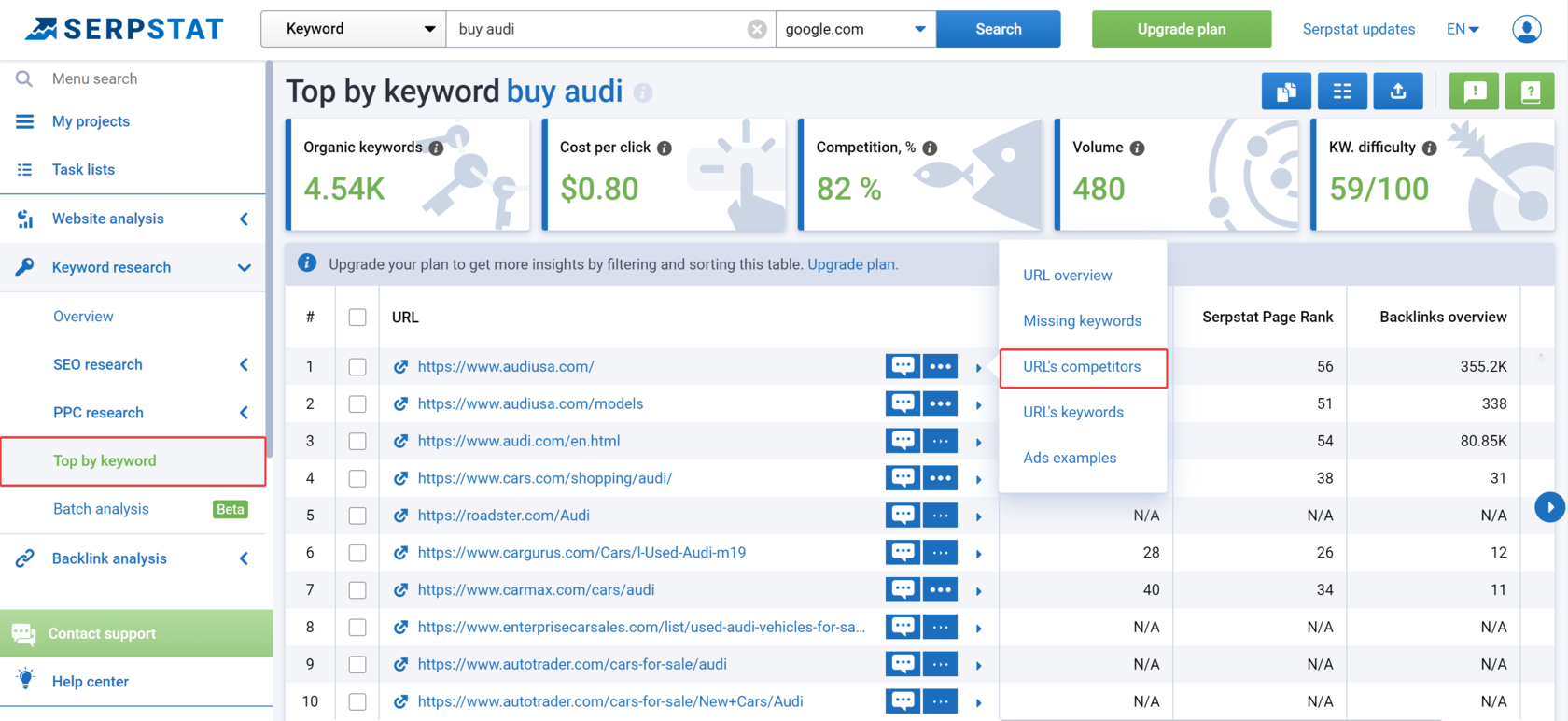Check the box for enterprisecarsales.com row
The width and height of the screenshot is (1568, 721).
357,628
